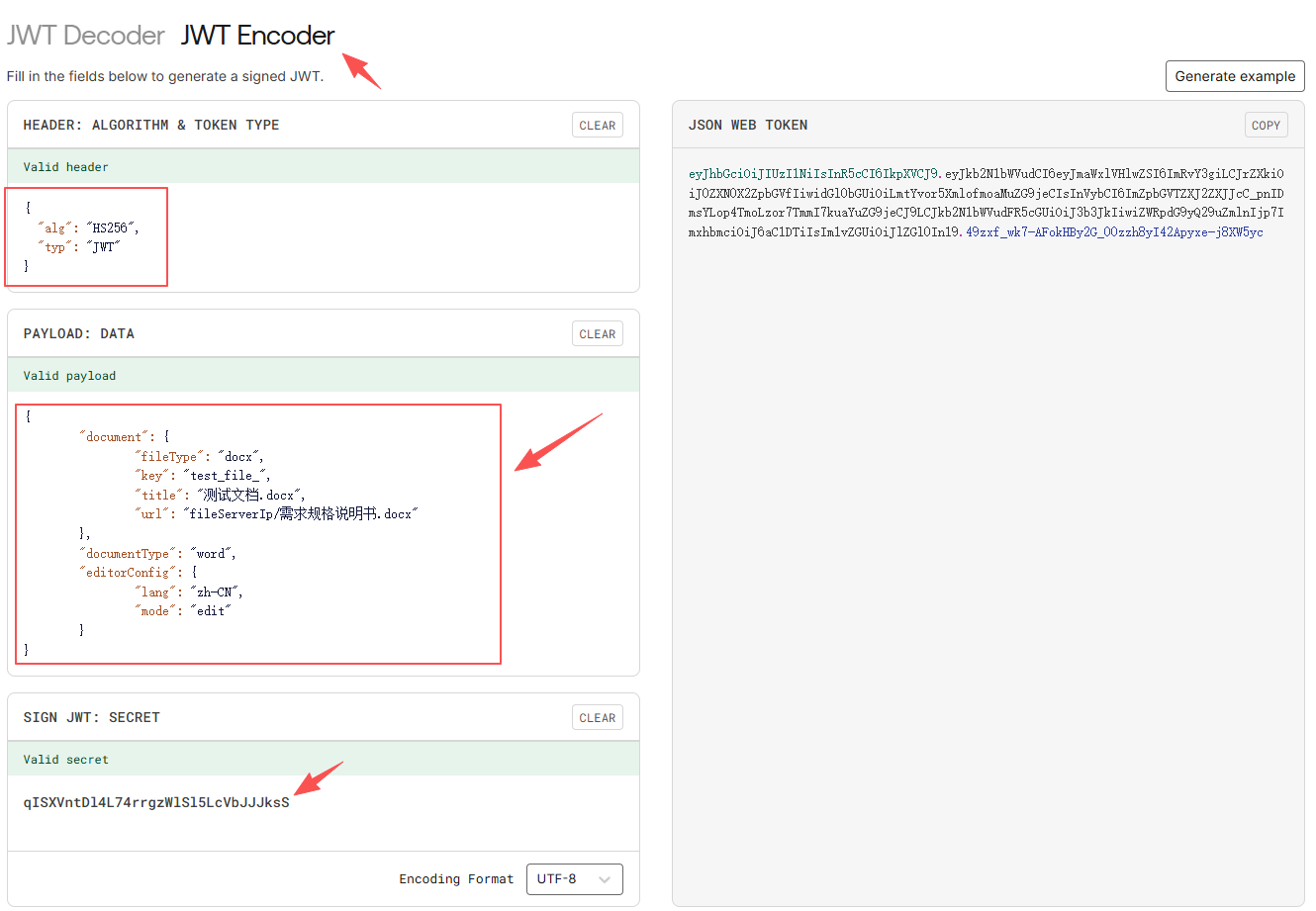This screenshot has width=1316, height=911.
Task: Click the "fileType": "docx" line in payload
Action: tap(199, 457)
